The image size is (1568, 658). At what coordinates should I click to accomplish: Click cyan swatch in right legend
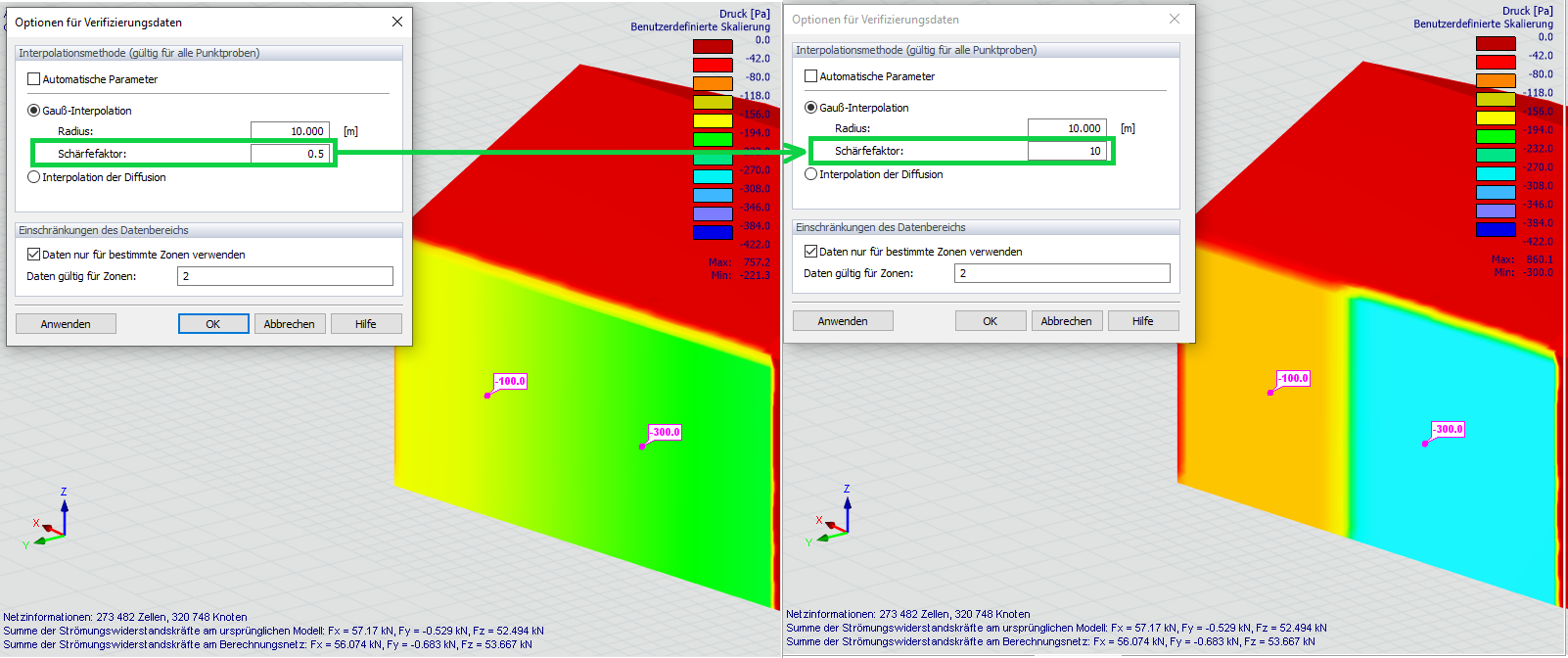1496,173
